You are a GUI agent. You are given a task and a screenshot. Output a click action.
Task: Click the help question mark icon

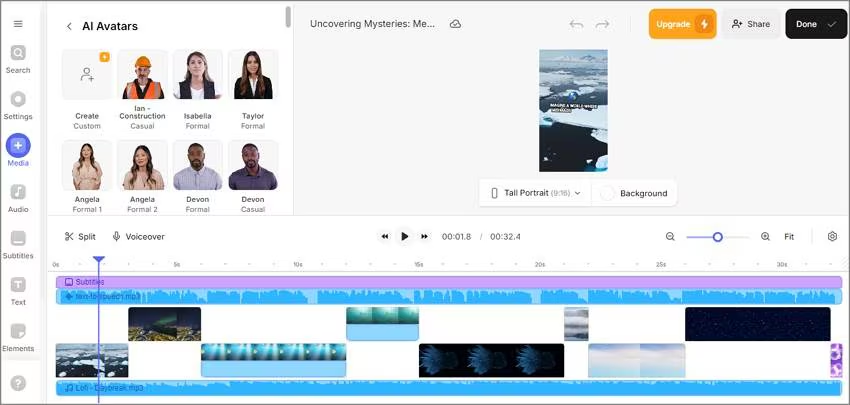18,384
